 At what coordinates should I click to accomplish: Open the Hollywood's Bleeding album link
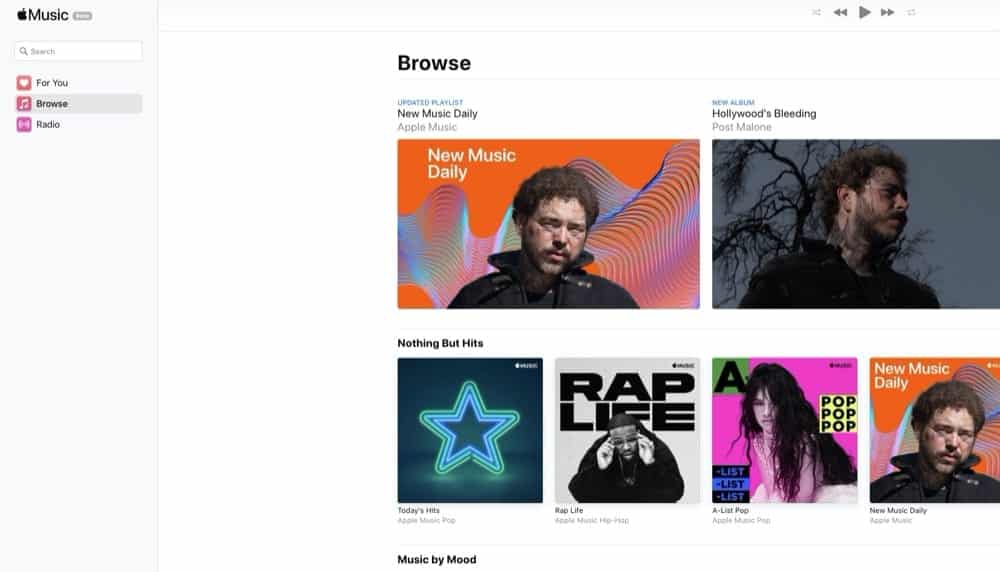(x=764, y=114)
